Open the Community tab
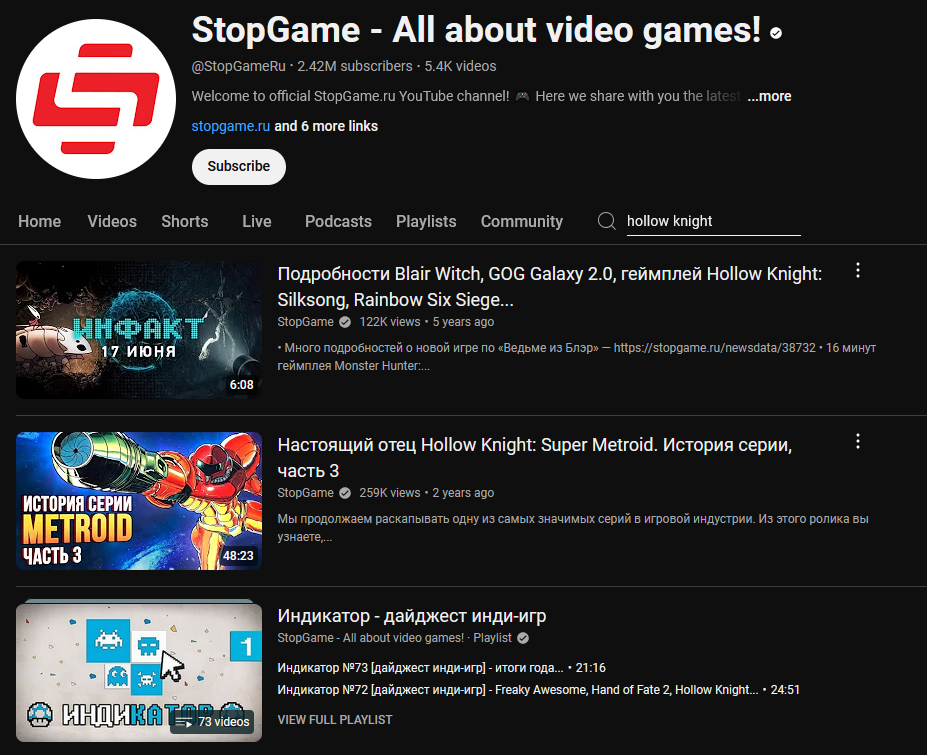Screen dimensions: 927x755 tap(521, 221)
